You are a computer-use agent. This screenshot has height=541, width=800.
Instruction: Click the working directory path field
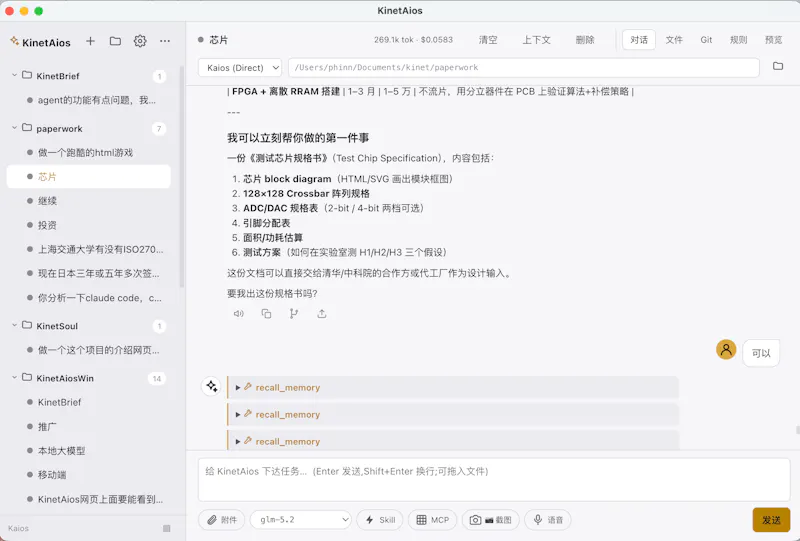point(524,67)
